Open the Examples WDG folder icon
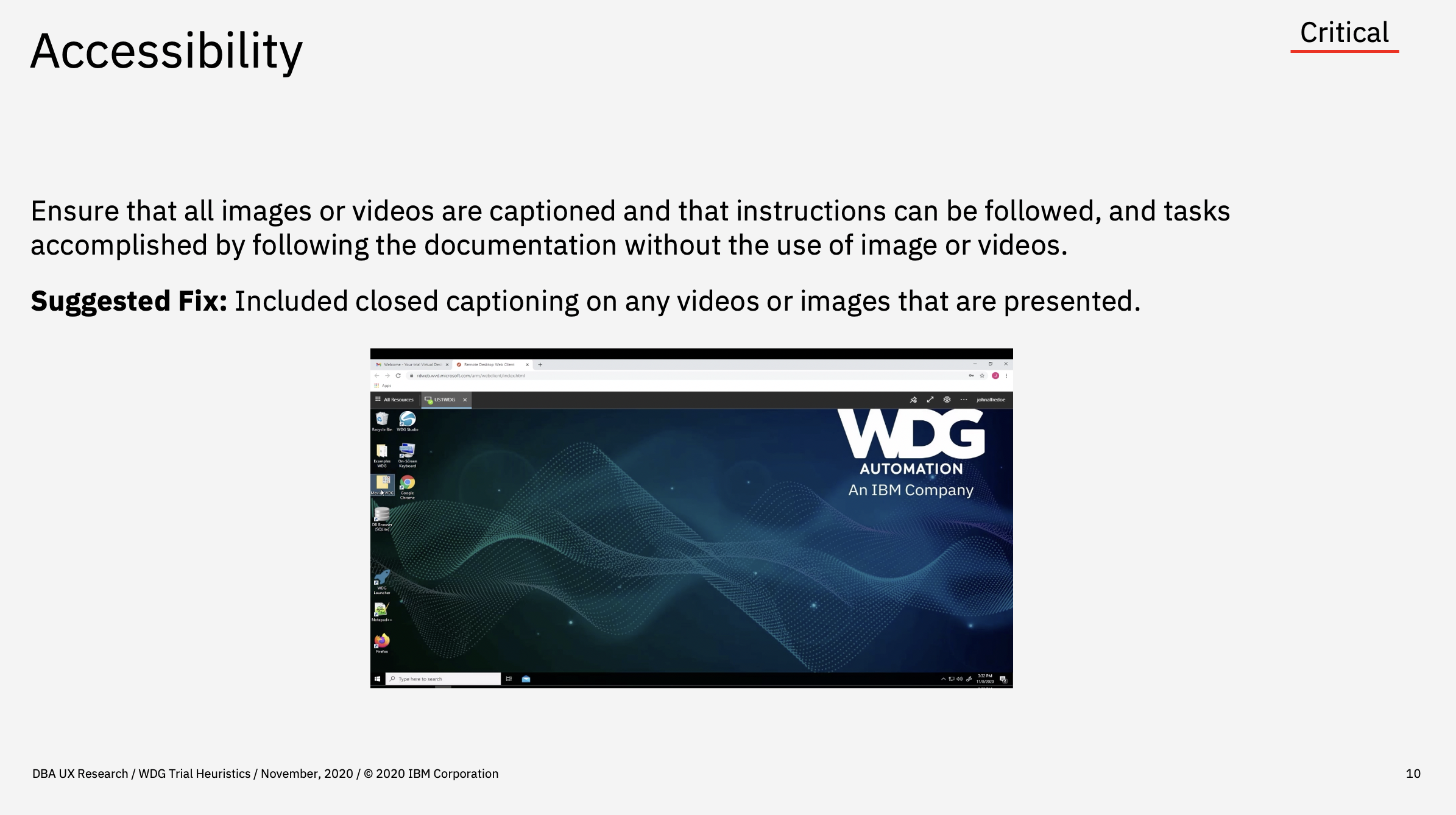1456x815 pixels. 382,454
